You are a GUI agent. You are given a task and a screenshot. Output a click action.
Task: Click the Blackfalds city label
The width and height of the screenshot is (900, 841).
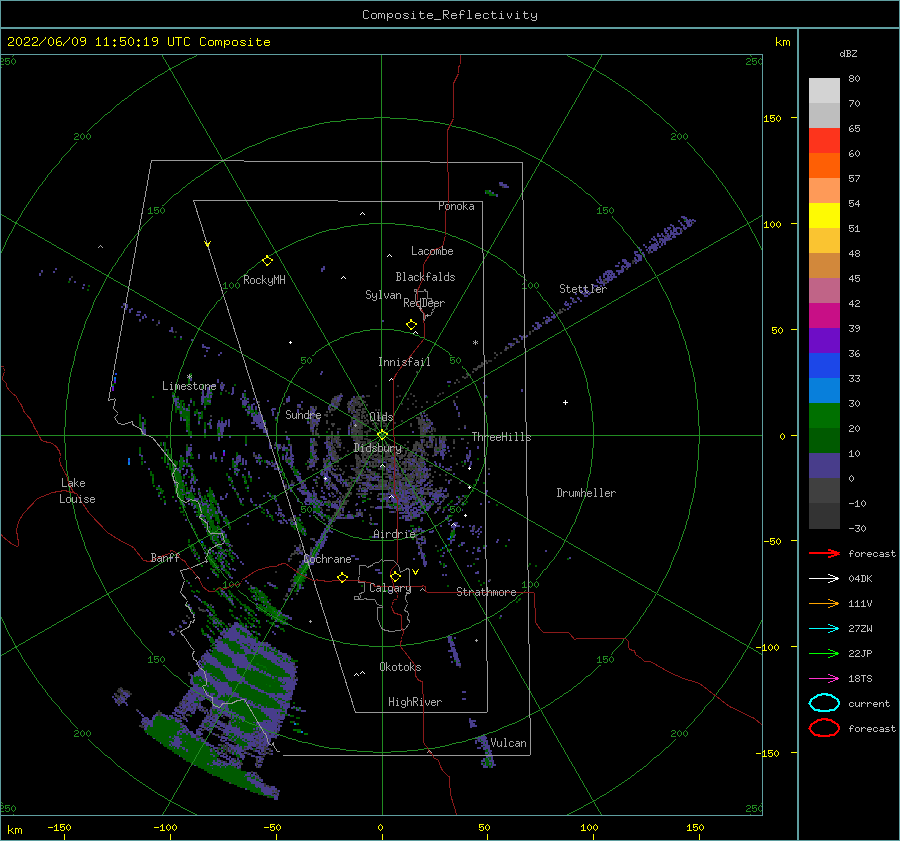coord(425,277)
